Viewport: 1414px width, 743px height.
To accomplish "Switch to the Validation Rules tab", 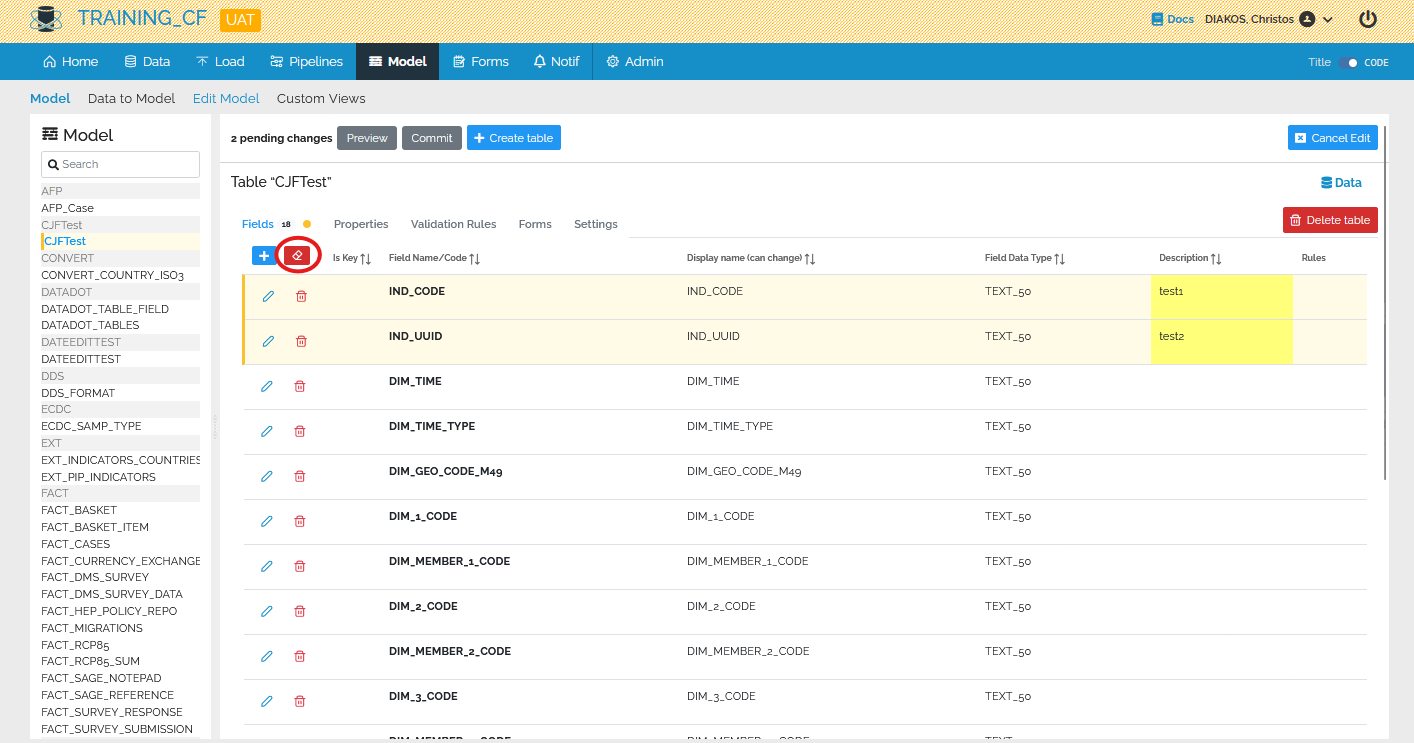I will click(x=453, y=224).
